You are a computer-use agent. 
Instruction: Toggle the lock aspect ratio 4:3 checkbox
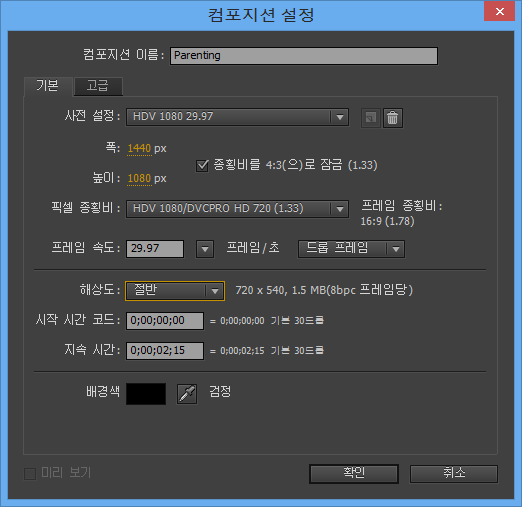202,165
